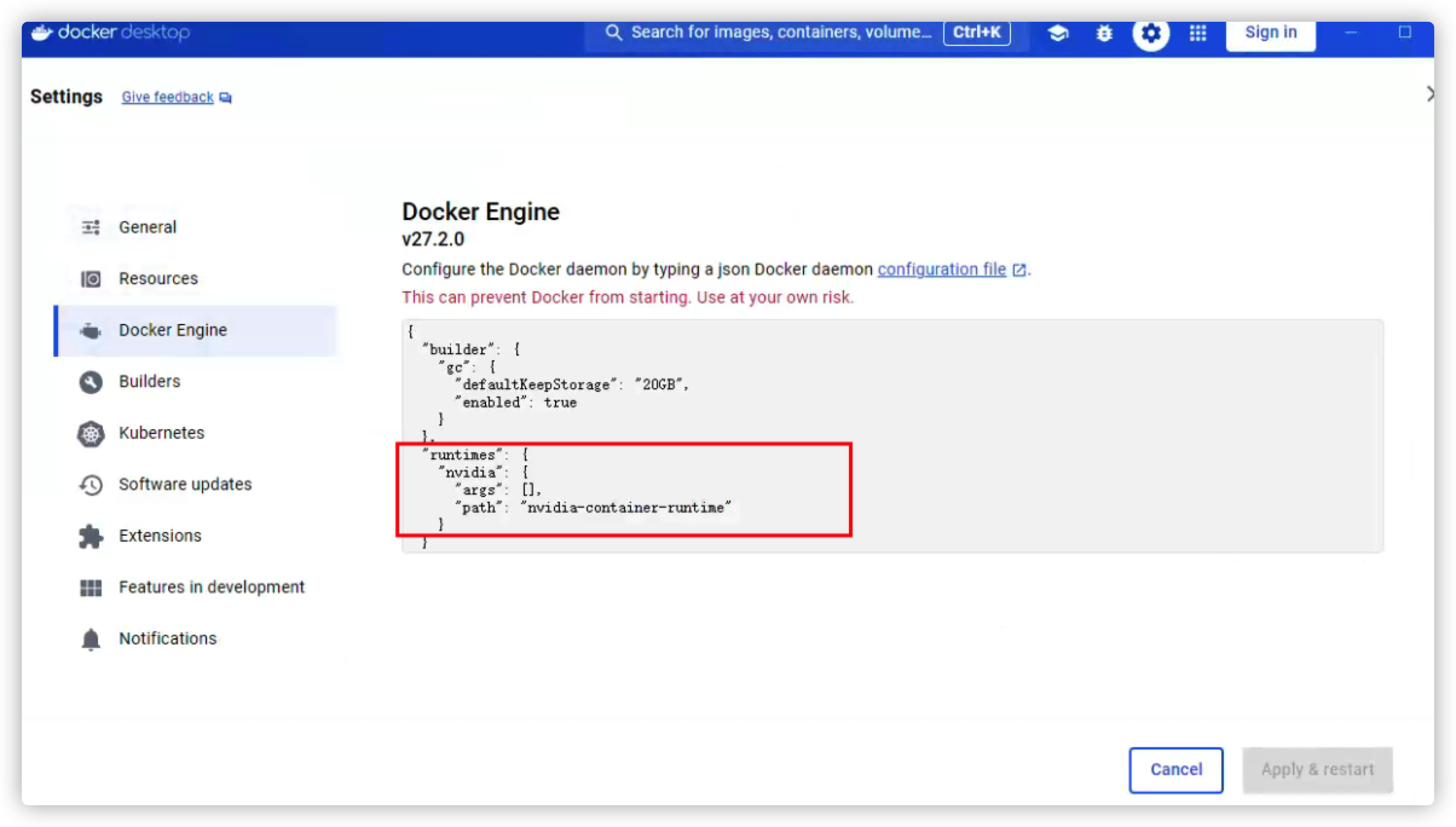Select the Docker Engine settings section

[x=195, y=331]
